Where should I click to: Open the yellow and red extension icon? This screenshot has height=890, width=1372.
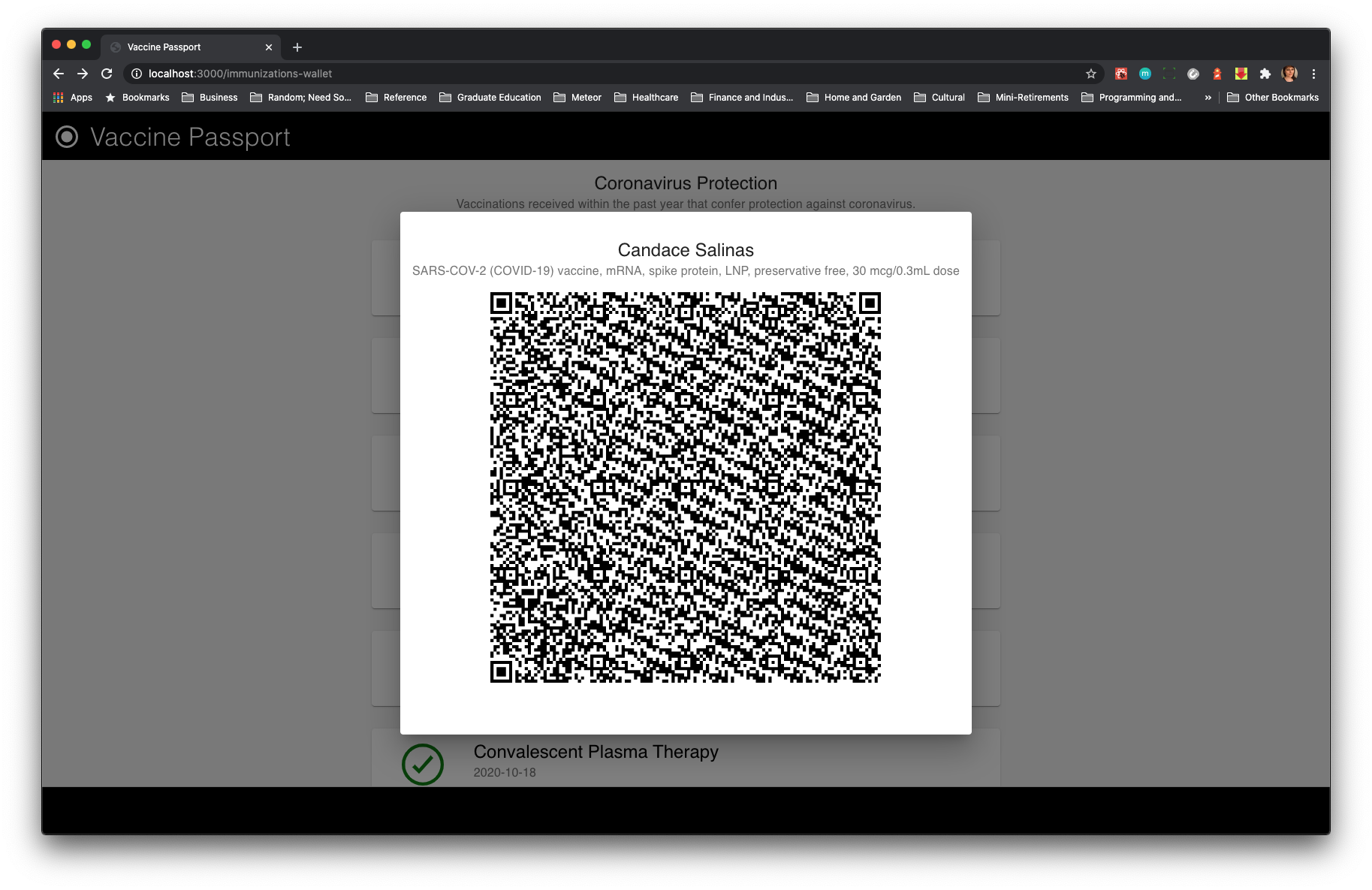pyautogui.click(x=1241, y=74)
